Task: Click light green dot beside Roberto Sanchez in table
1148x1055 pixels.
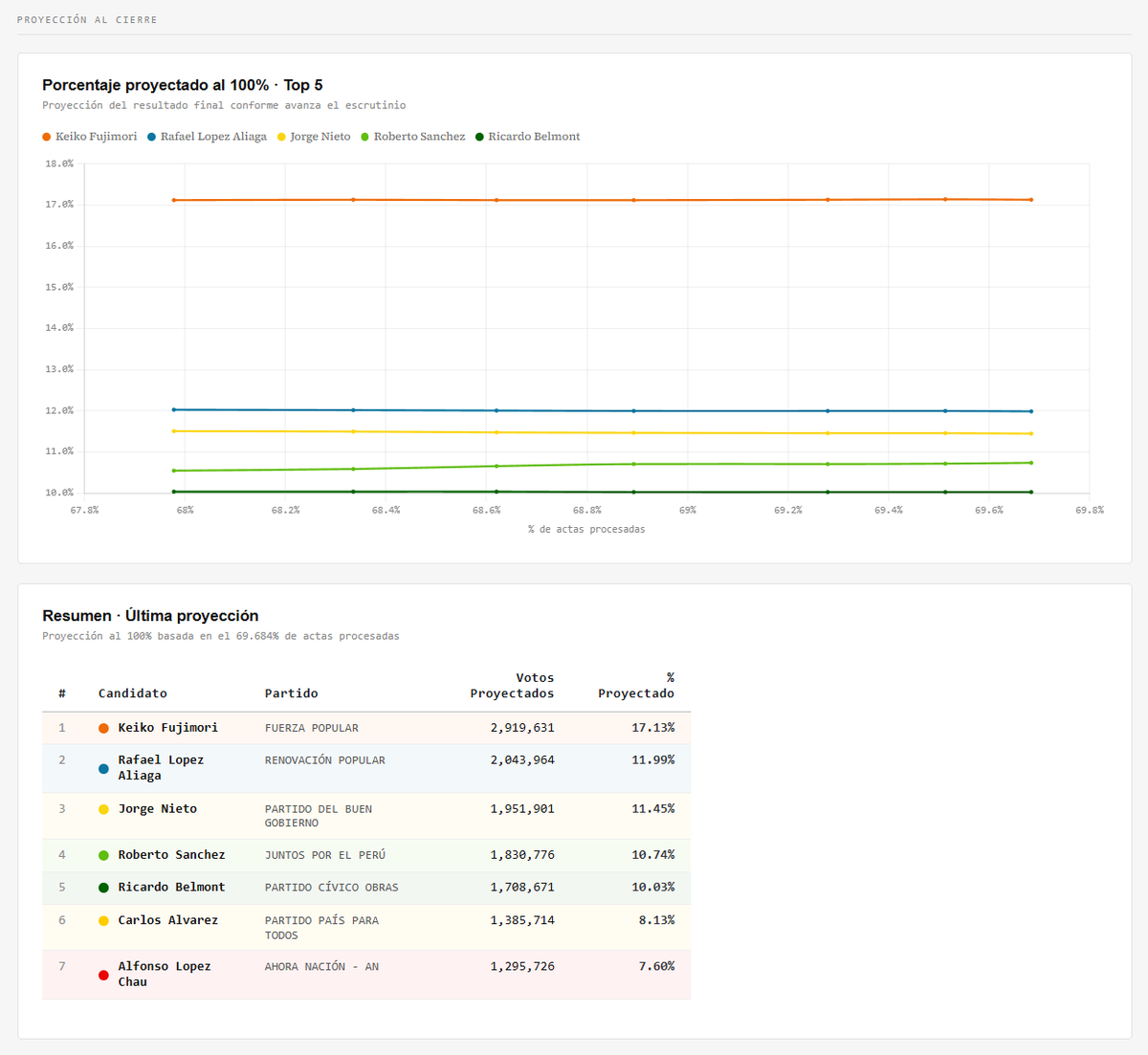Action: [x=103, y=855]
